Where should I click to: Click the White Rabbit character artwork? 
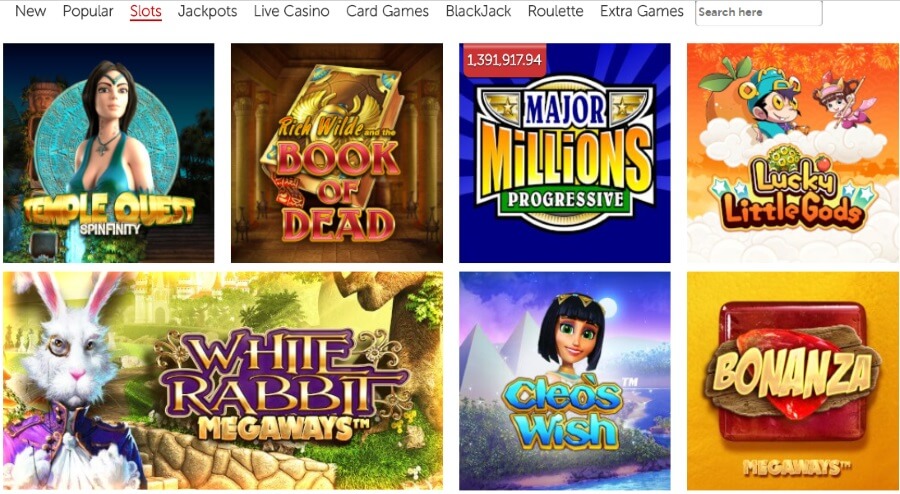72,382
